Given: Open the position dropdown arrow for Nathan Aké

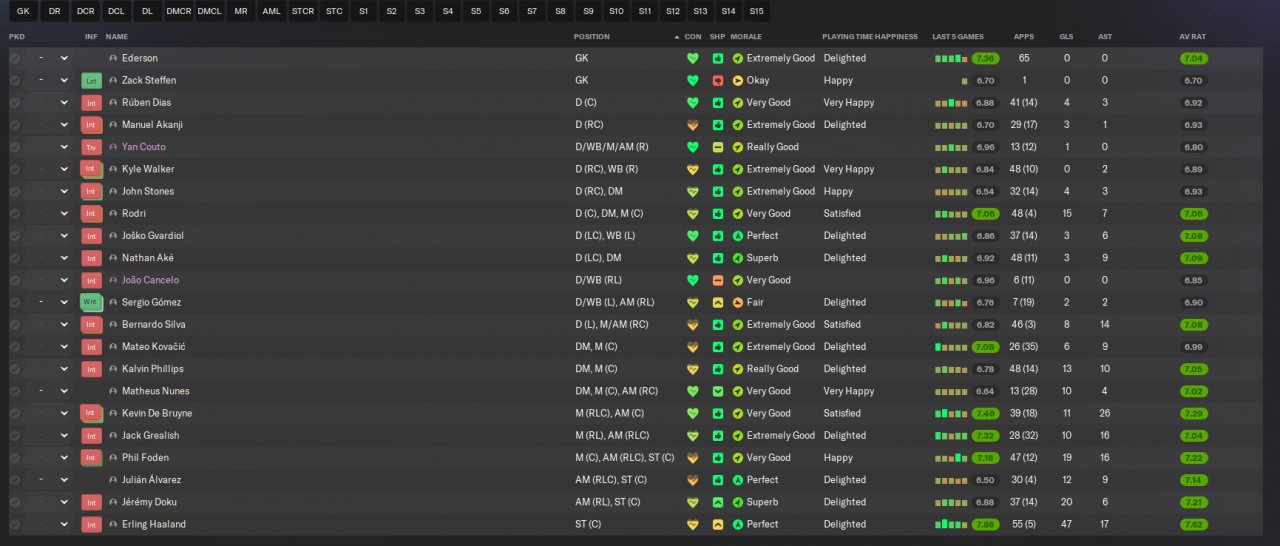Looking at the screenshot, I should coord(64,258).
